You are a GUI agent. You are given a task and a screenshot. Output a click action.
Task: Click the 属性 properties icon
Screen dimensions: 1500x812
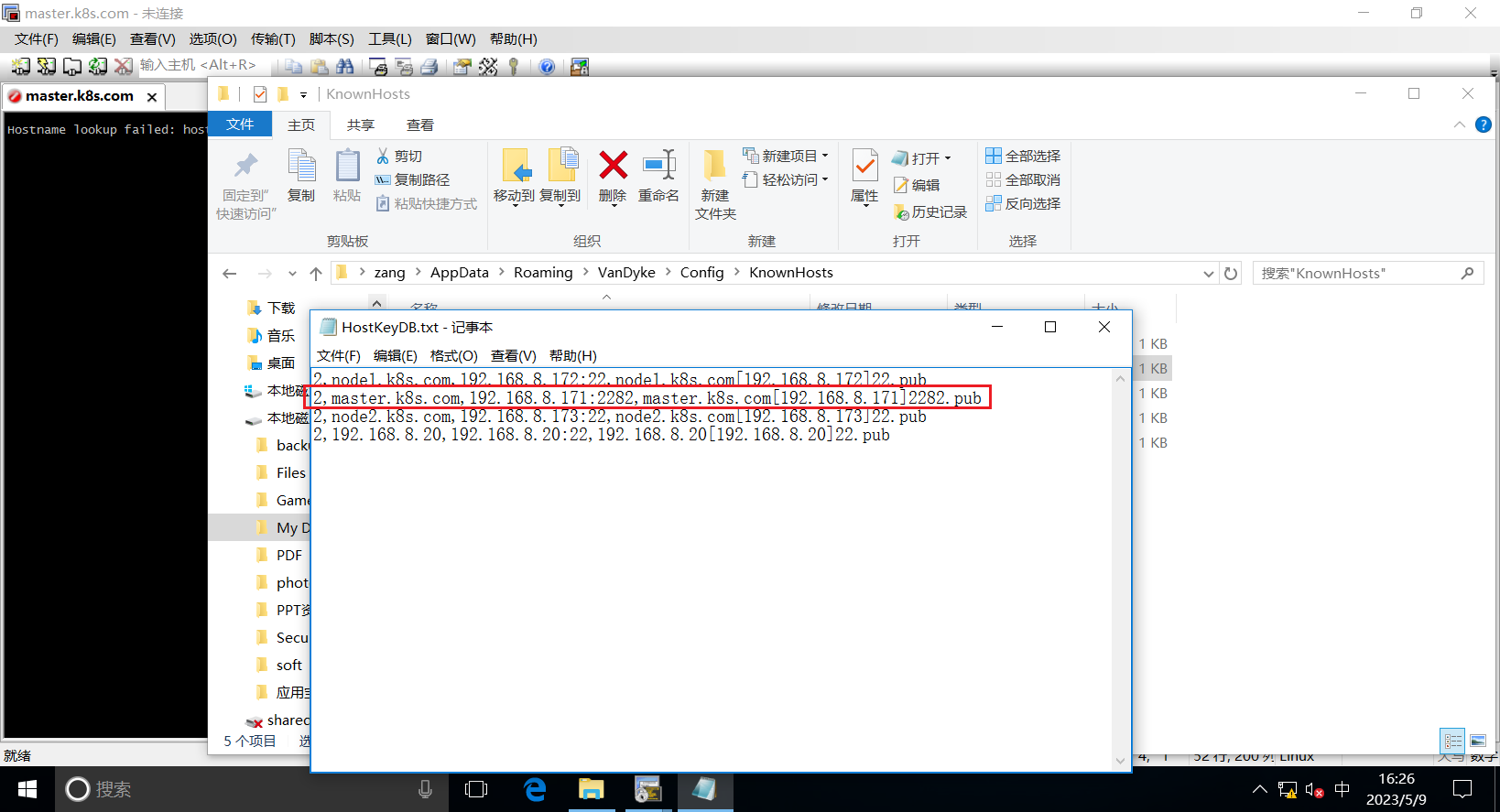click(864, 176)
